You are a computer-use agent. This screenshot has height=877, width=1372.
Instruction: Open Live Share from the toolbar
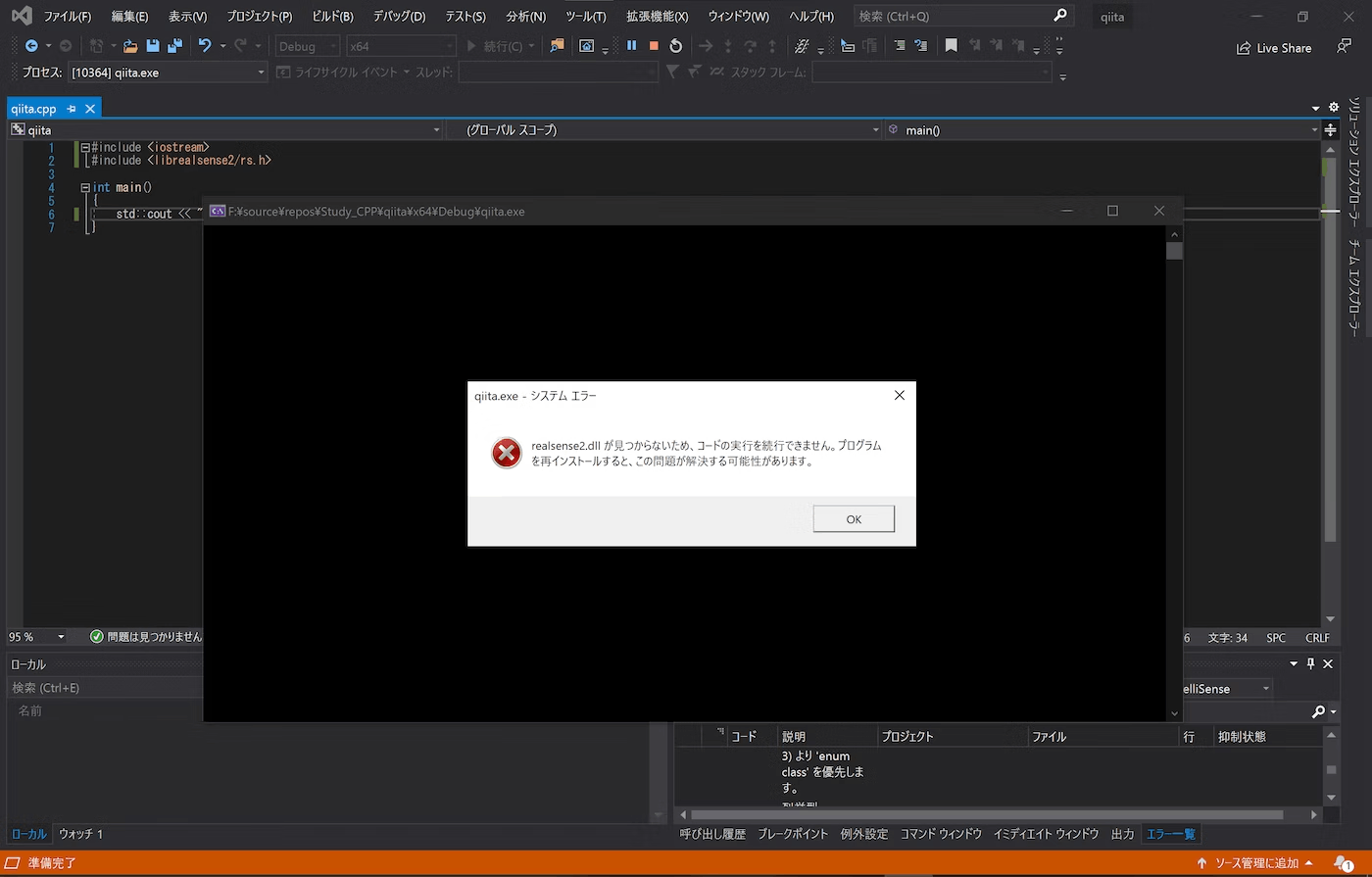tap(1273, 48)
